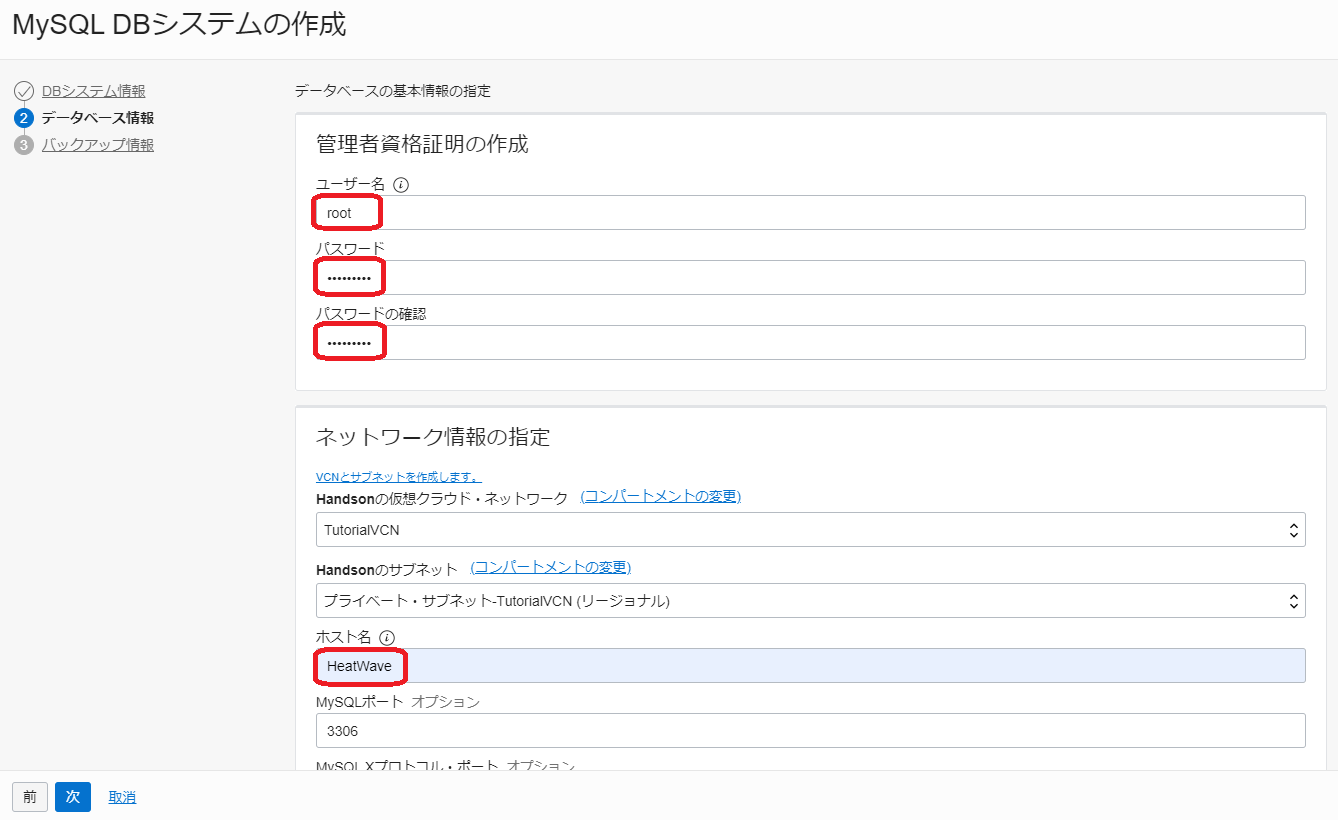Click the step 3 circle icon

tap(24, 145)
